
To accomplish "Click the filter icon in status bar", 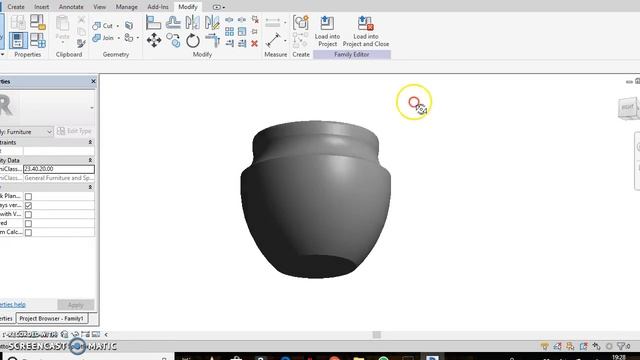I will coord(621,346).
